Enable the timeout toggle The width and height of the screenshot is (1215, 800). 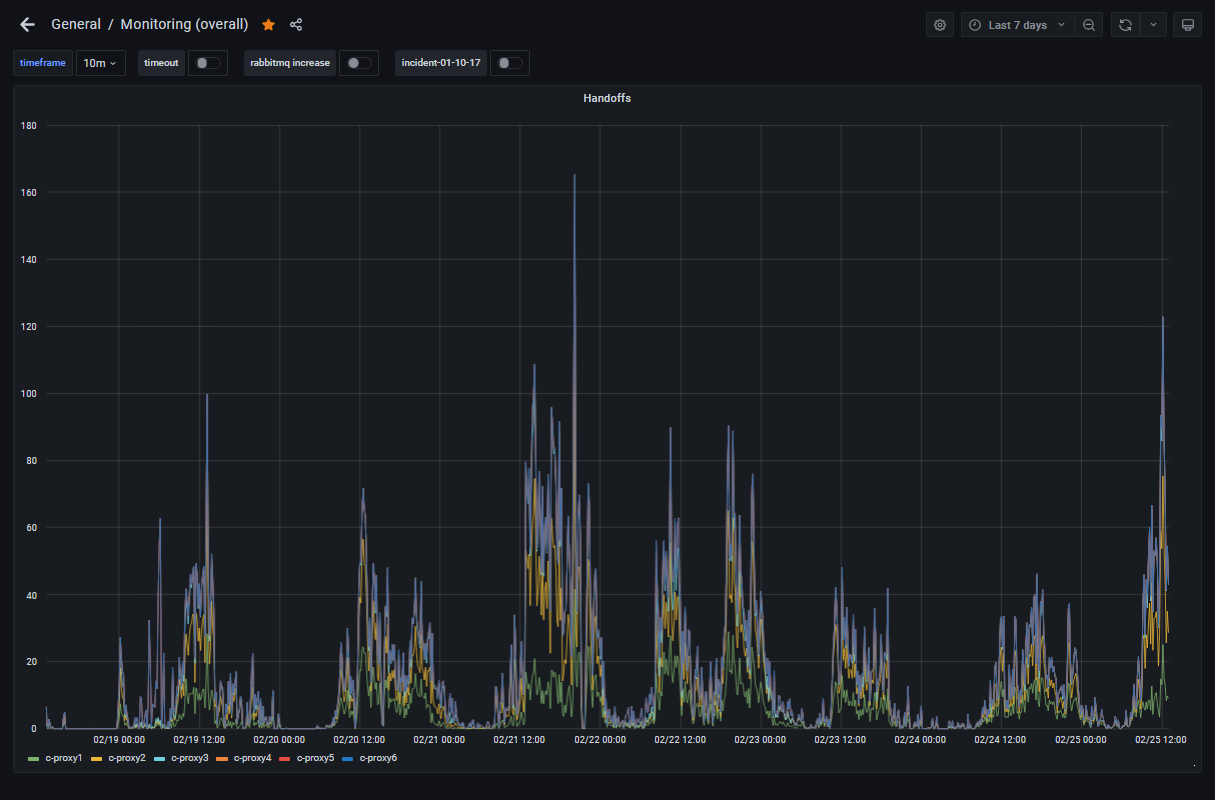click(x=208, y=63)
